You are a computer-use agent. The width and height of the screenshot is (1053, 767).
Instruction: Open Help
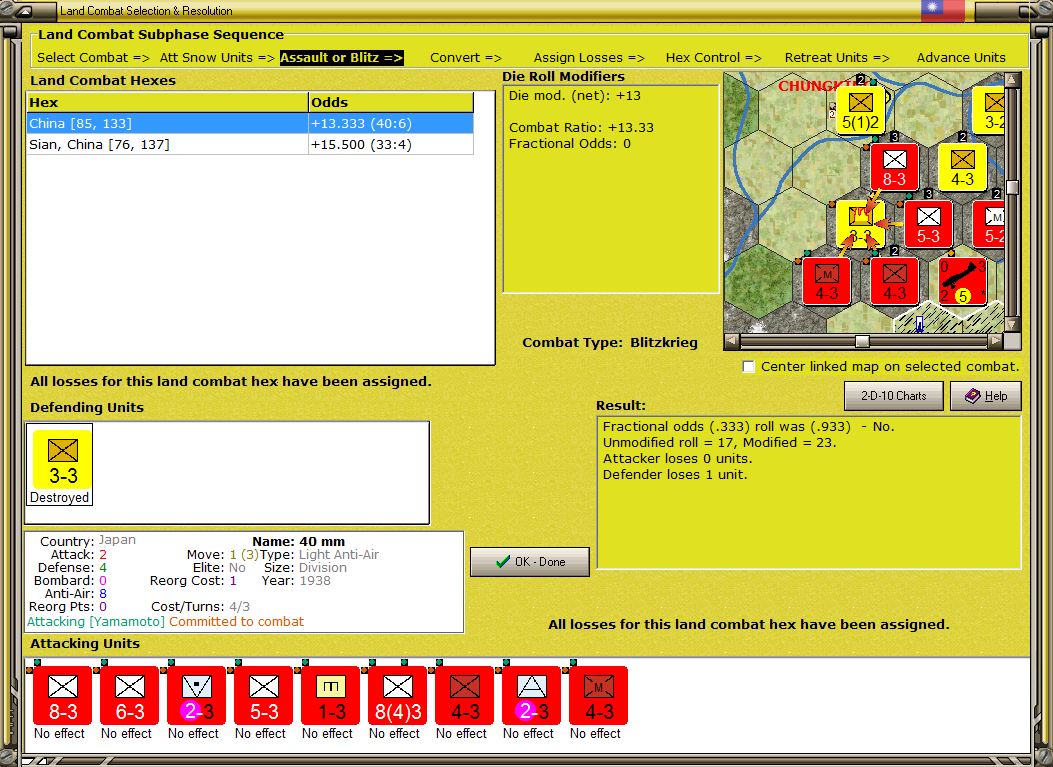(986, 396)
